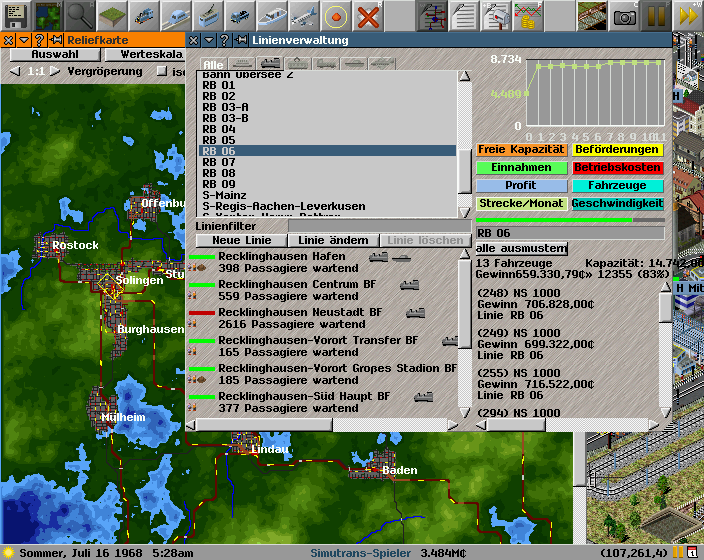
Task: Pause the game with pause icon
Action: pyautogui.click(x=657, y=16)
